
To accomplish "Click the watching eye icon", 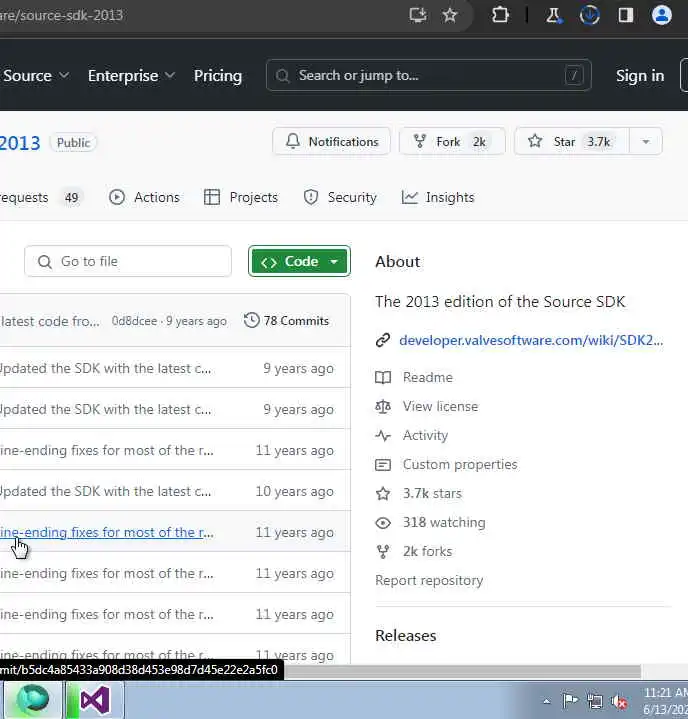I will tap(383, 523).
